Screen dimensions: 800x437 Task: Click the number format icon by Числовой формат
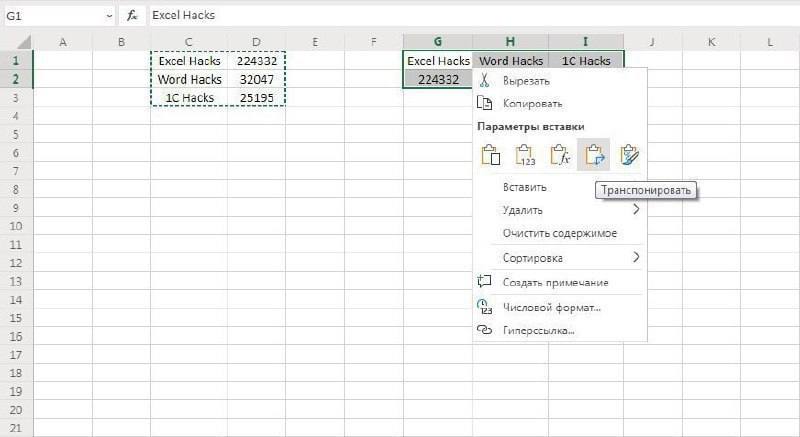[484, 306]
